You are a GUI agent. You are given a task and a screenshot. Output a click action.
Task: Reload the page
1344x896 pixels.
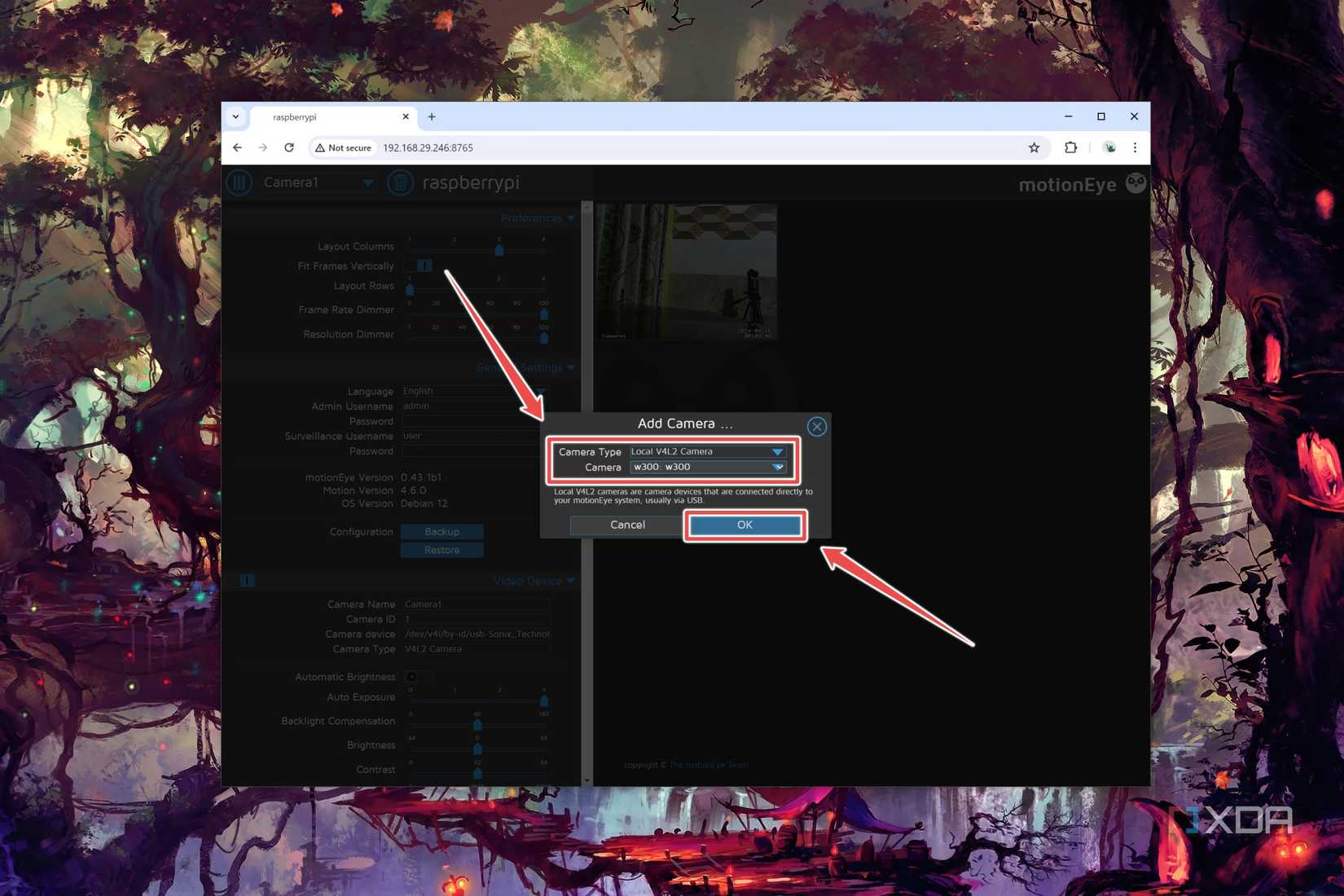click(288, 147)
